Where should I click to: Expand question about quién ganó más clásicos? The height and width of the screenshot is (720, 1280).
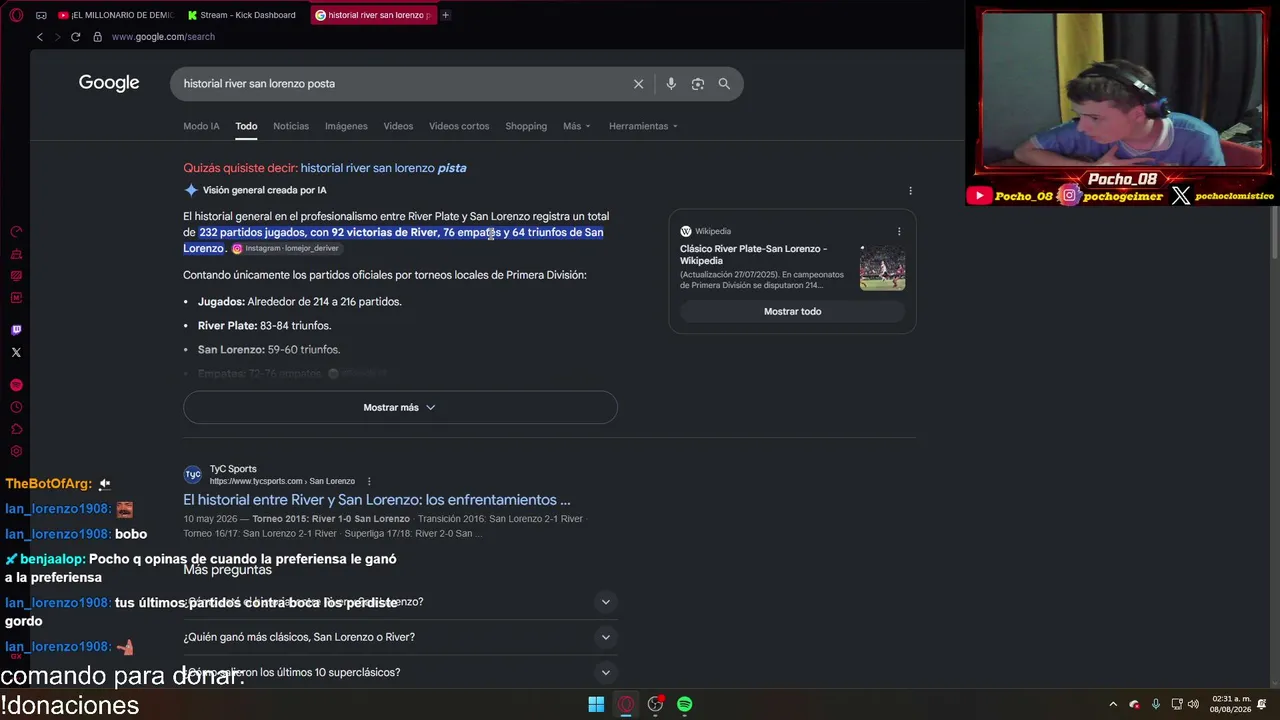(x=398, y=637)
